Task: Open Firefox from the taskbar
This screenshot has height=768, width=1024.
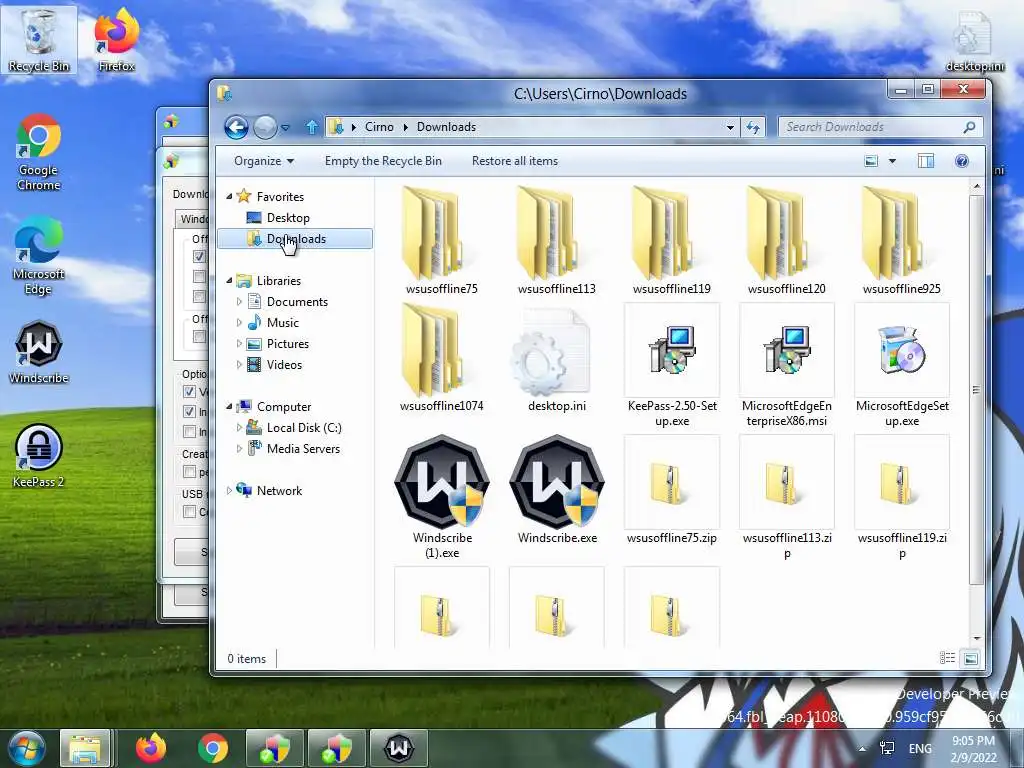Action: click(151, 748)
